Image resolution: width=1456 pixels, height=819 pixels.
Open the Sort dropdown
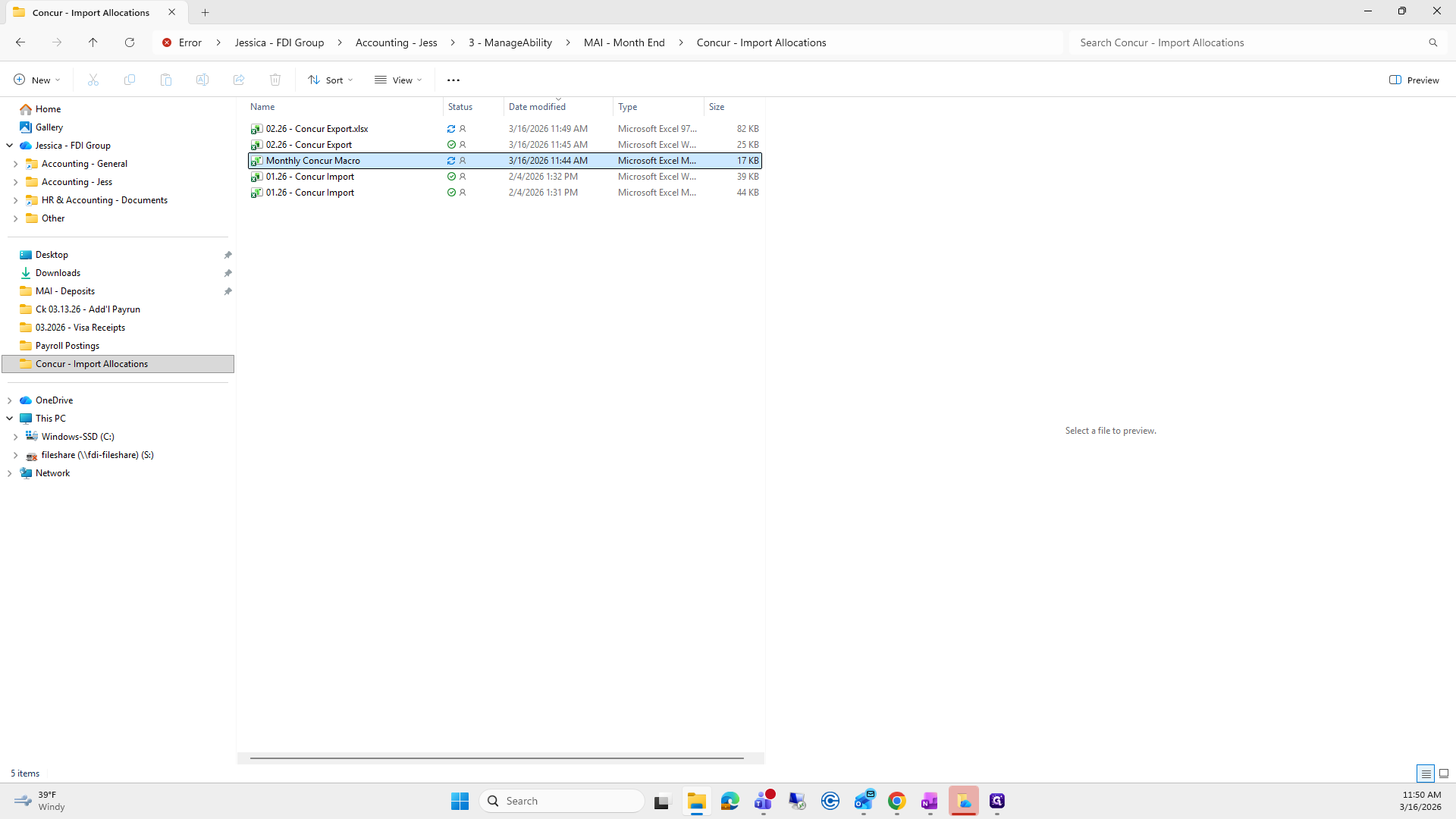pos(331,80)
